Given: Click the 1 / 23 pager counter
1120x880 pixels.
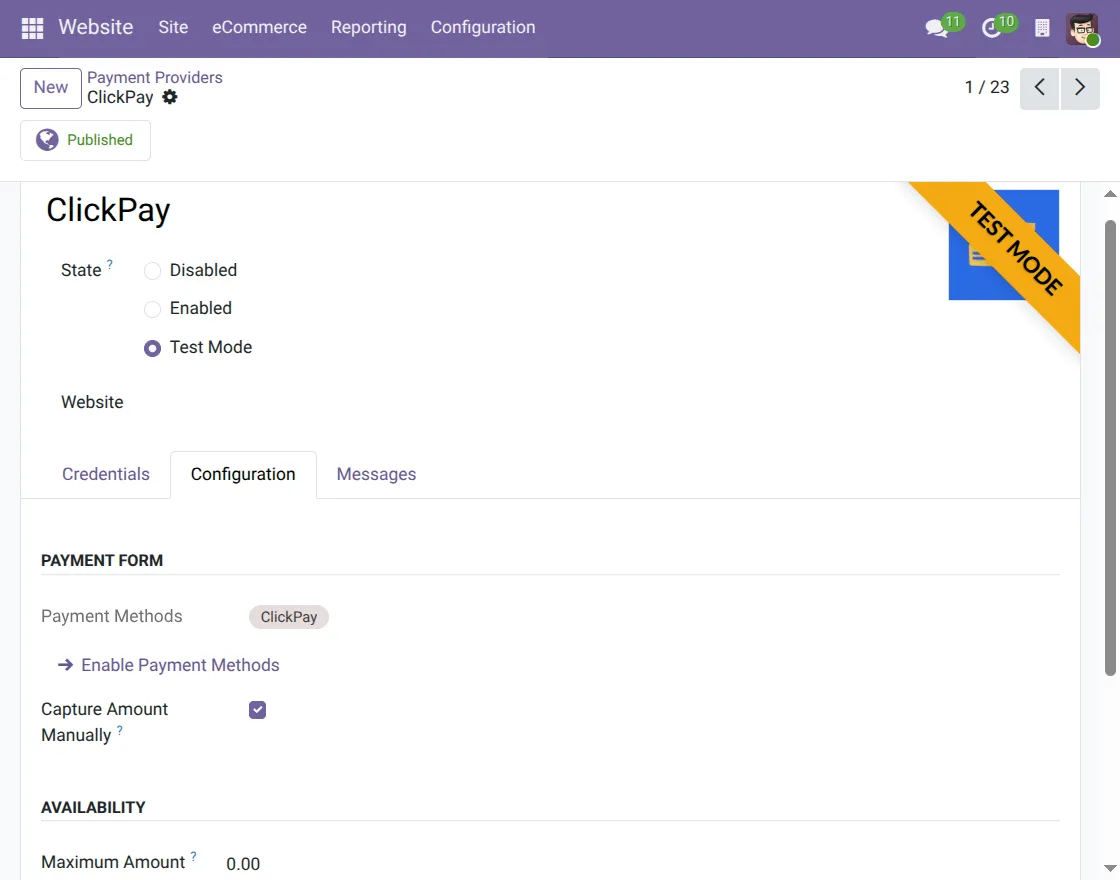Looking at the screenshot, I should click(986, 88).
